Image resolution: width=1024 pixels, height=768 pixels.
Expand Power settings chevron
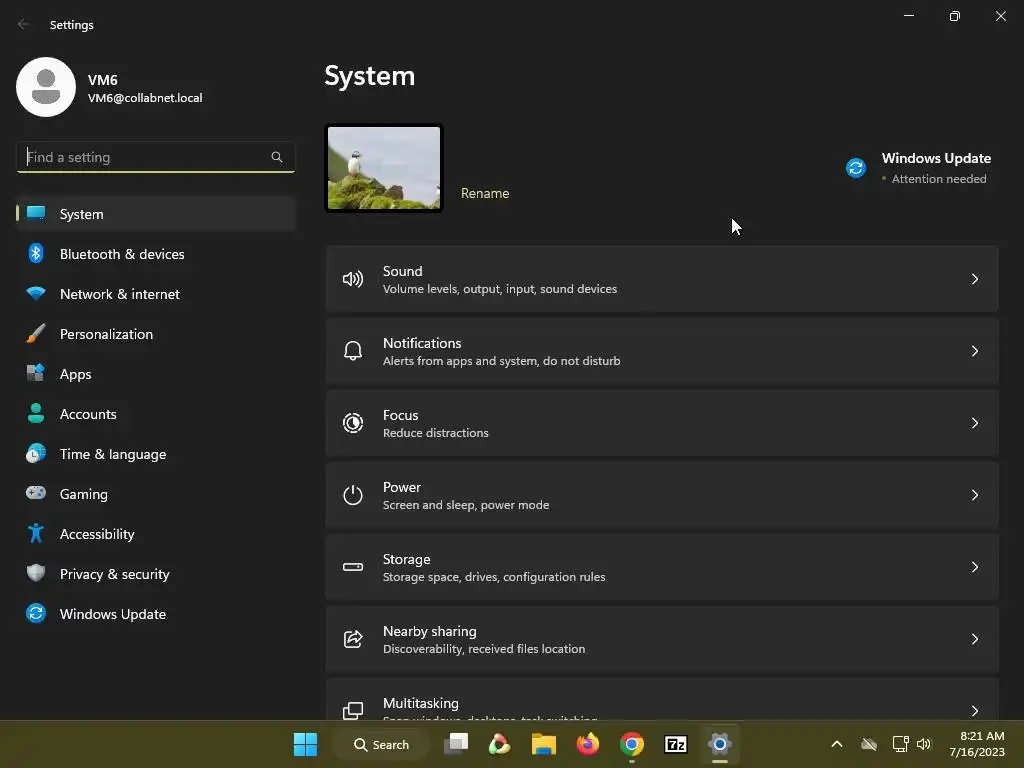point(974,495)
